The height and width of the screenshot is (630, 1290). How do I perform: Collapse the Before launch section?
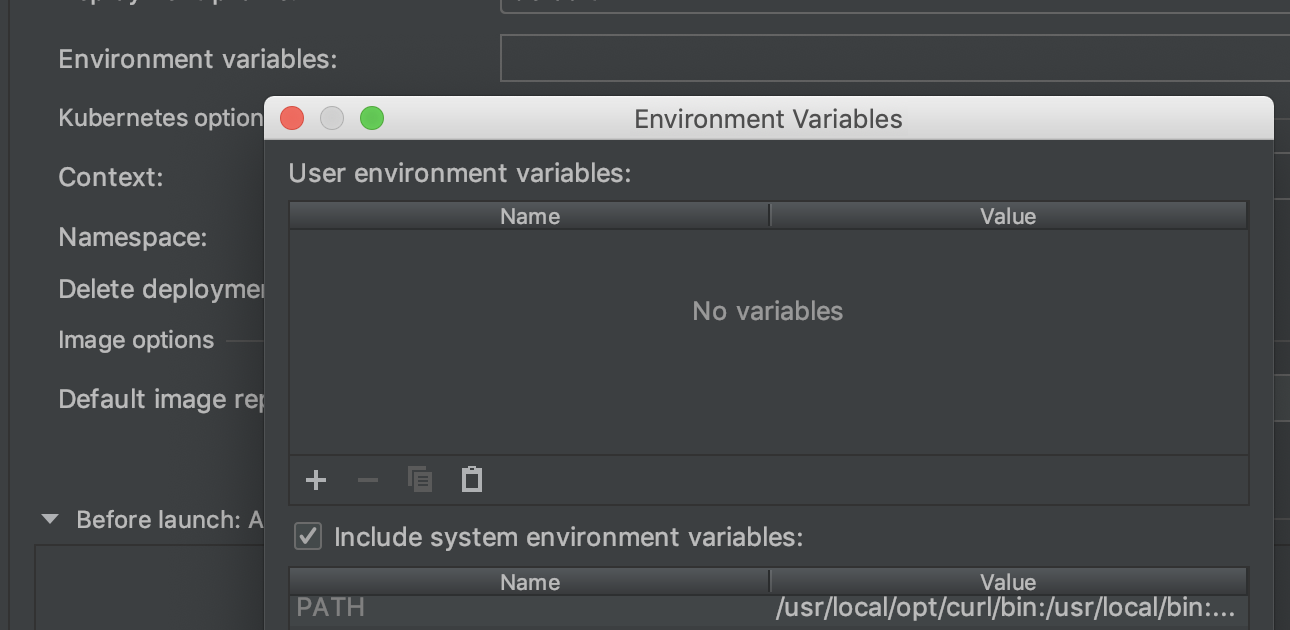[x=47, y=519]
